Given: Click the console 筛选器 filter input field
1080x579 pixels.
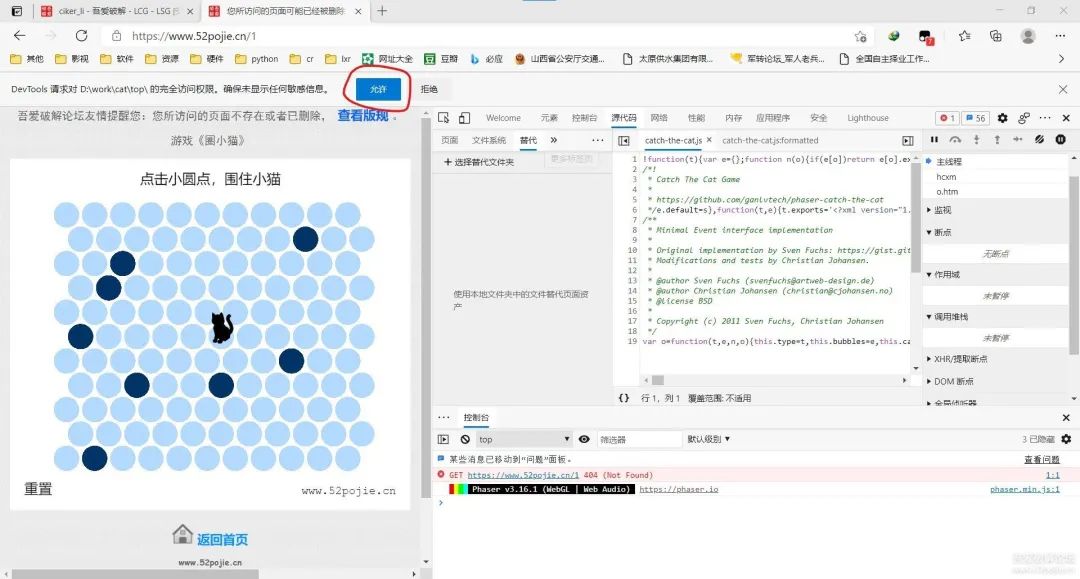Looking at the screenshot, I should (x=636, y=439).
